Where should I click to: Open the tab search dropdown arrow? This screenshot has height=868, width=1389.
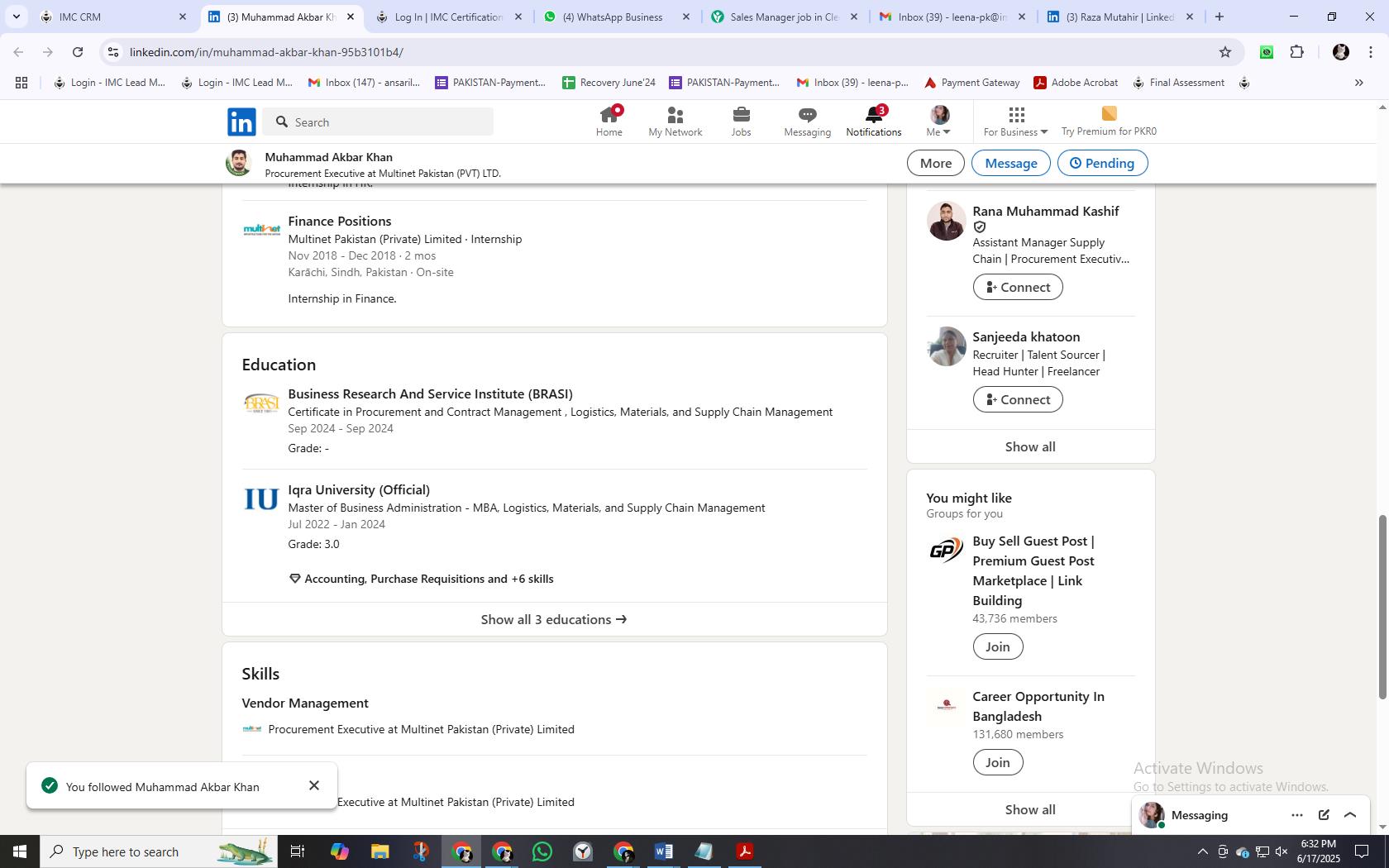click(16, 17)
